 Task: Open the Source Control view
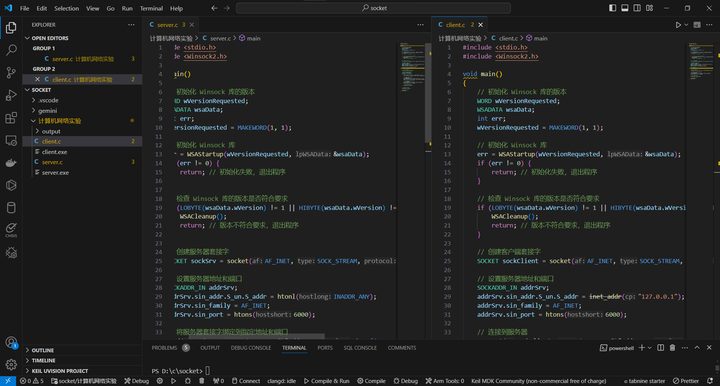[x=11, y=73]
